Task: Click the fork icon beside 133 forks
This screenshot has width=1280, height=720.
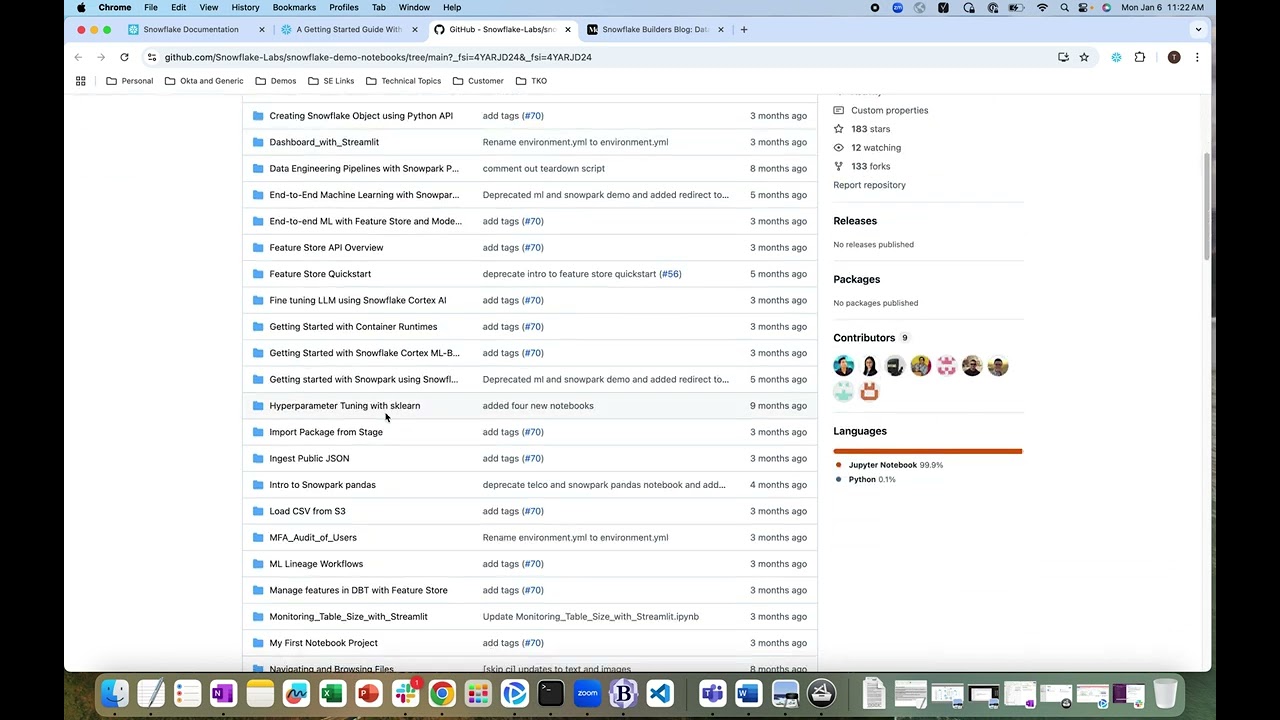Action: (839, 166)
